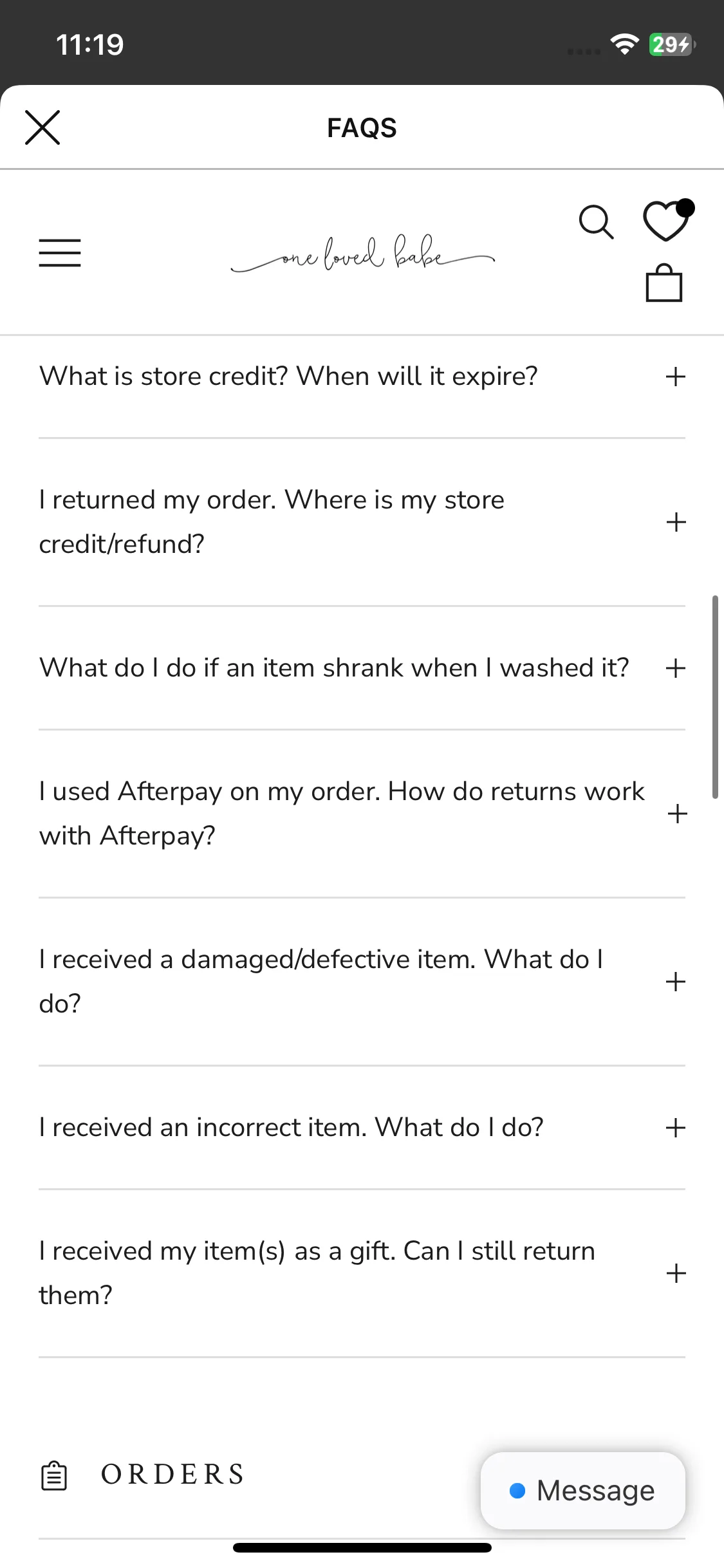Open the hamburger navigation menu
Screen dimensions: 724x1568
tap(60, 252)
